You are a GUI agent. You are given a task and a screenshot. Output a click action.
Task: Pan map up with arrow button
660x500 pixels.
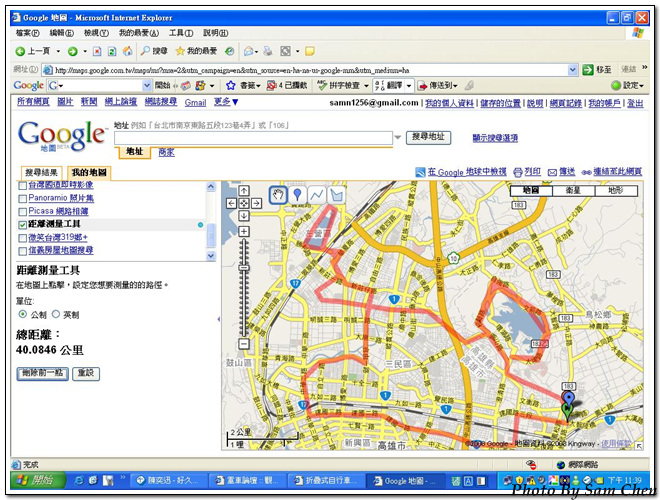pos(244,191)
